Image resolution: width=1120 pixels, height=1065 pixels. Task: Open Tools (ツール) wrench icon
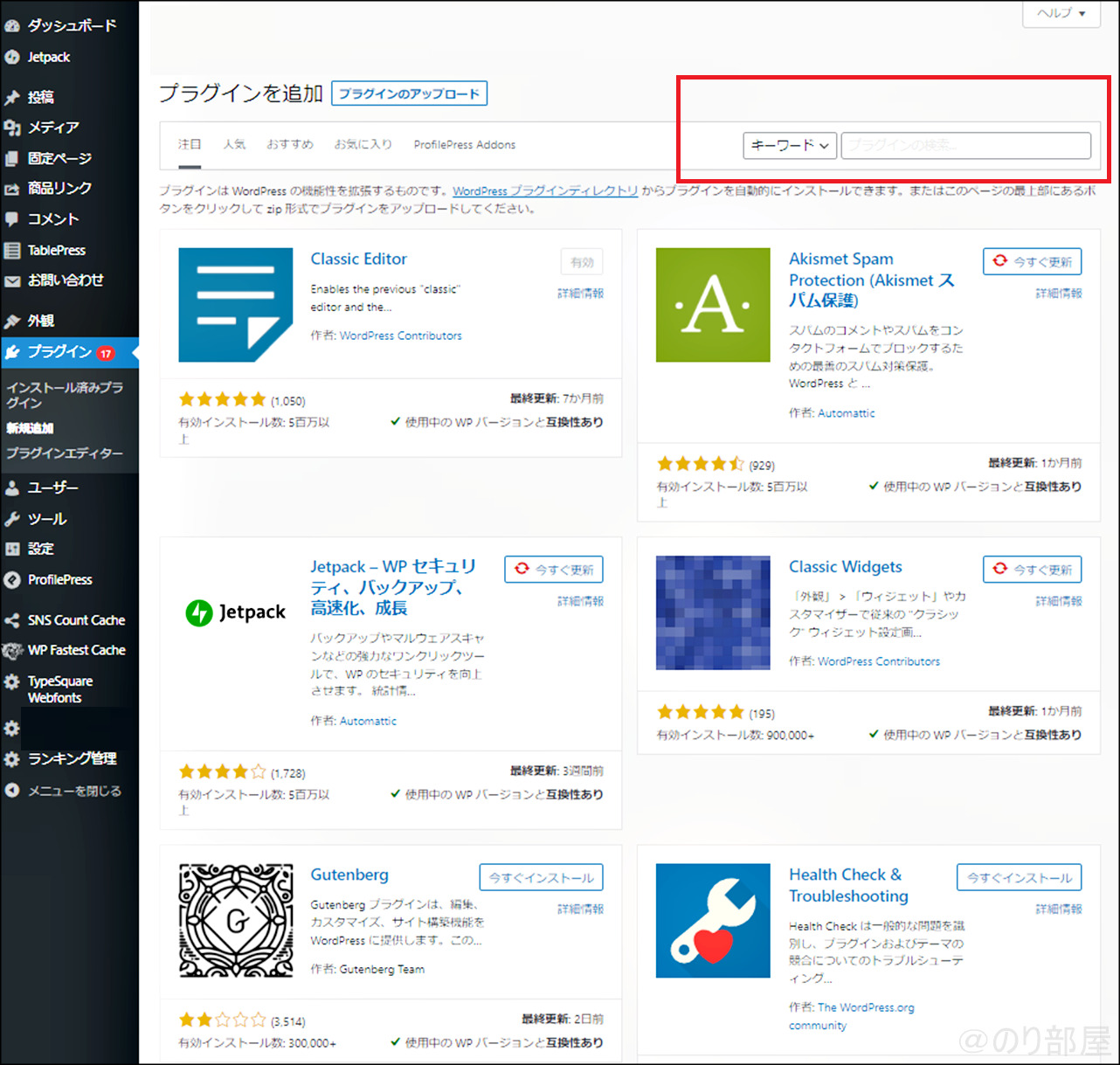[x=12, y=519]
